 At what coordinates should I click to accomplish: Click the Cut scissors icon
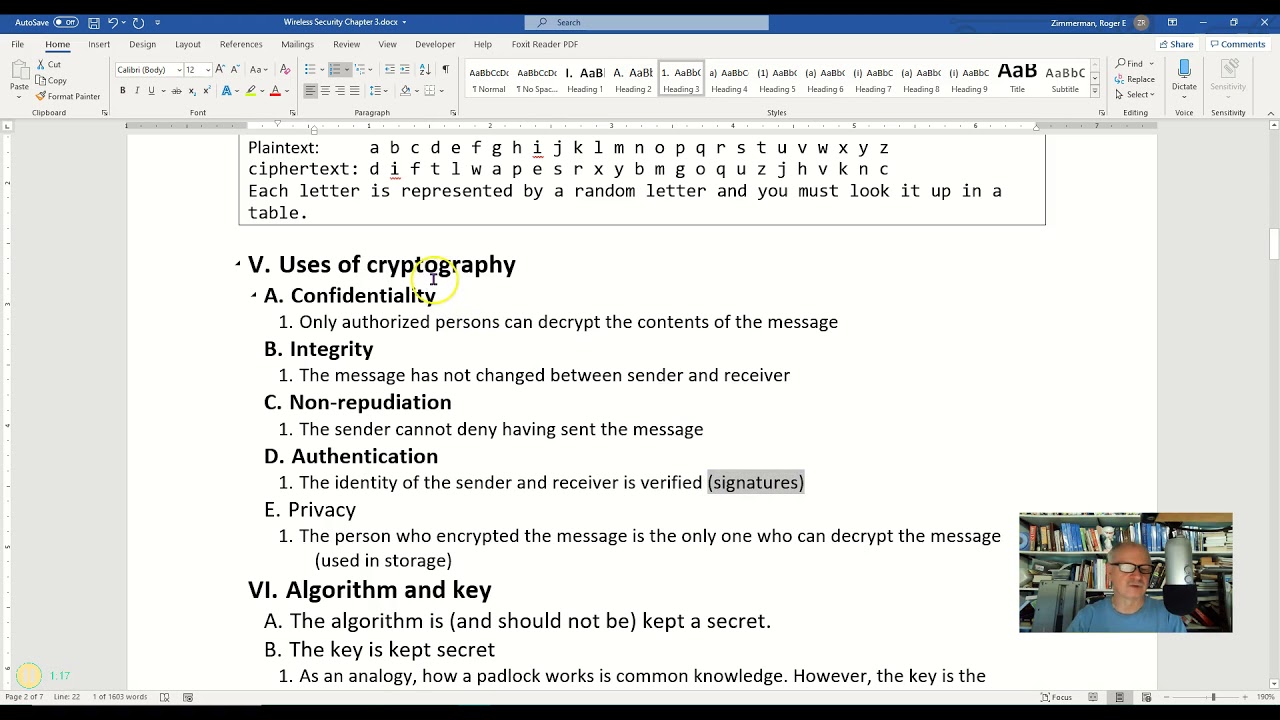[40, 65]
